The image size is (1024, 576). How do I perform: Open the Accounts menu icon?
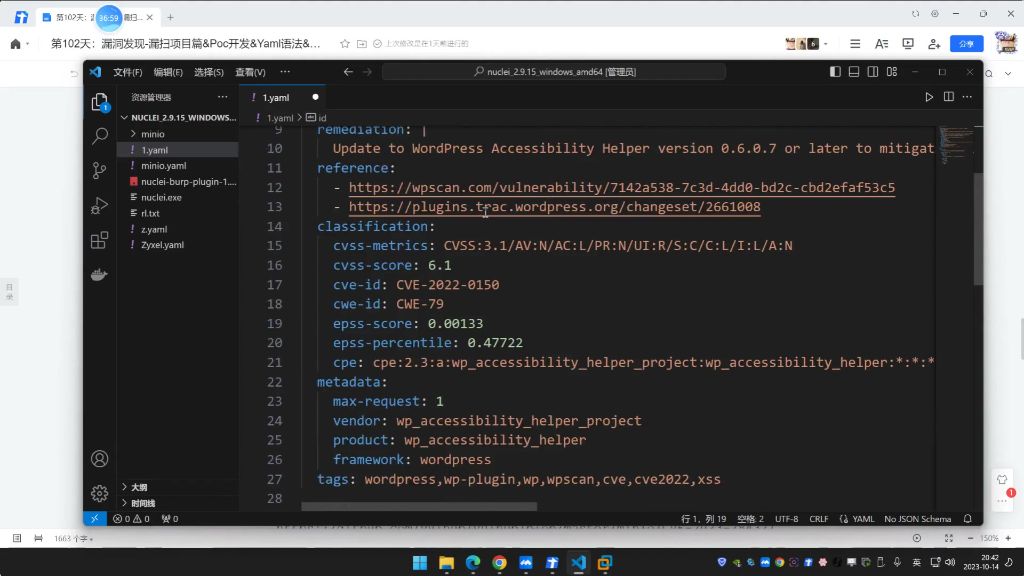click(99, 458)
